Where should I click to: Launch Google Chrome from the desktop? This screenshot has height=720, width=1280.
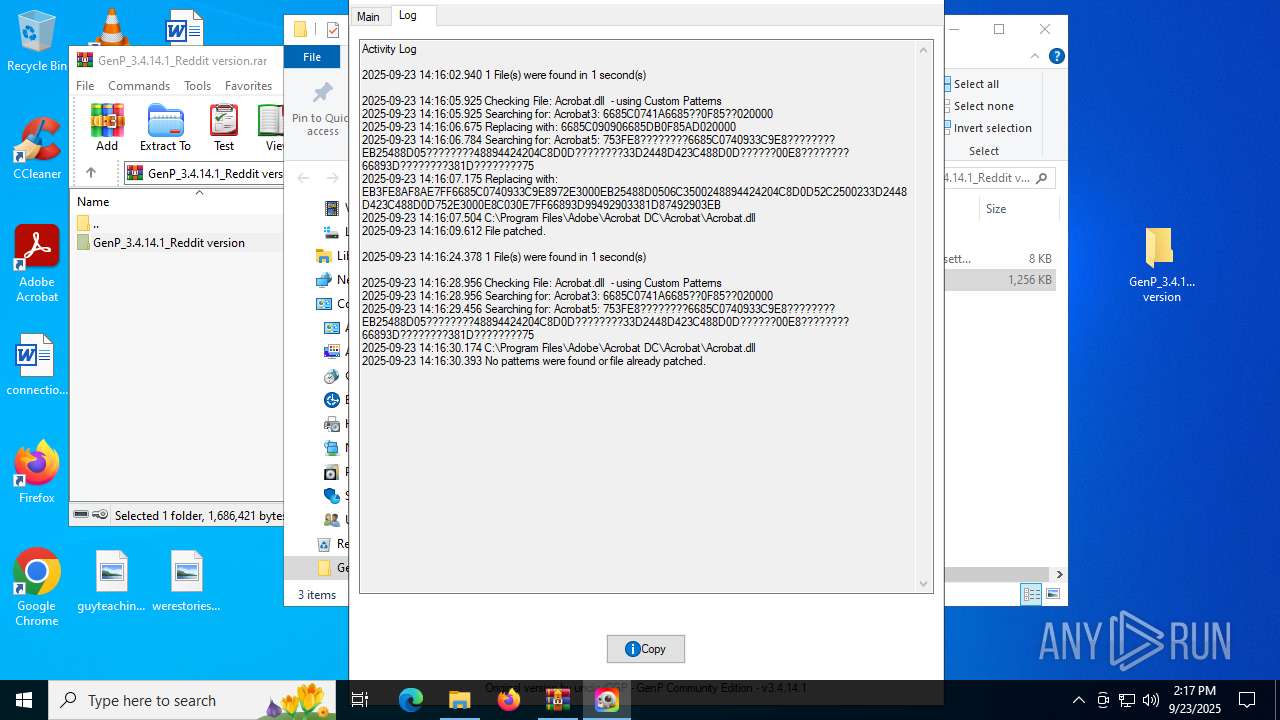tap(37, 588)
